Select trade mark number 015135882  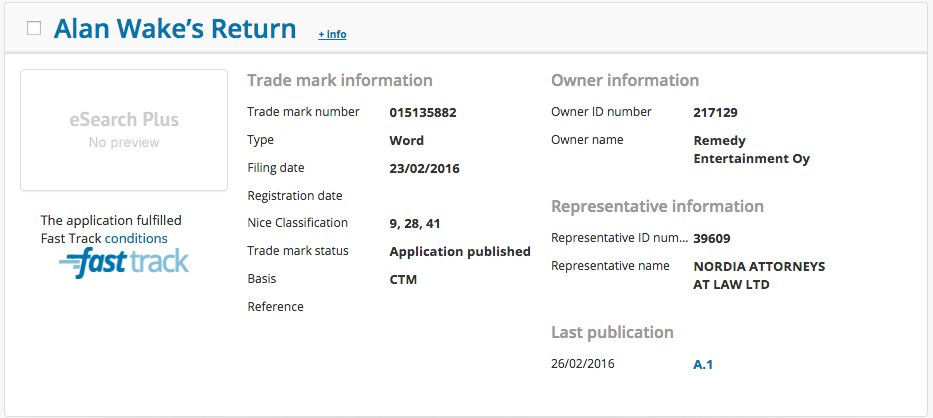(x=423, y=113)
